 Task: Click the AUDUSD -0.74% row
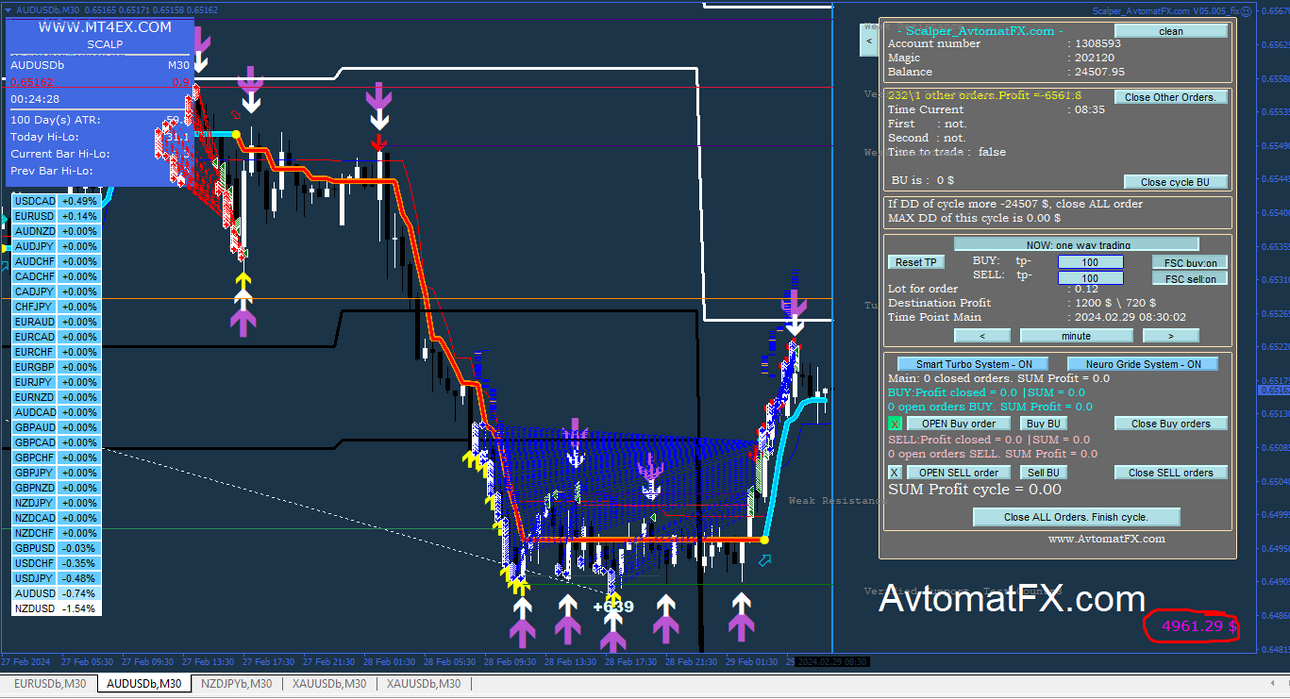pos(56,593)
